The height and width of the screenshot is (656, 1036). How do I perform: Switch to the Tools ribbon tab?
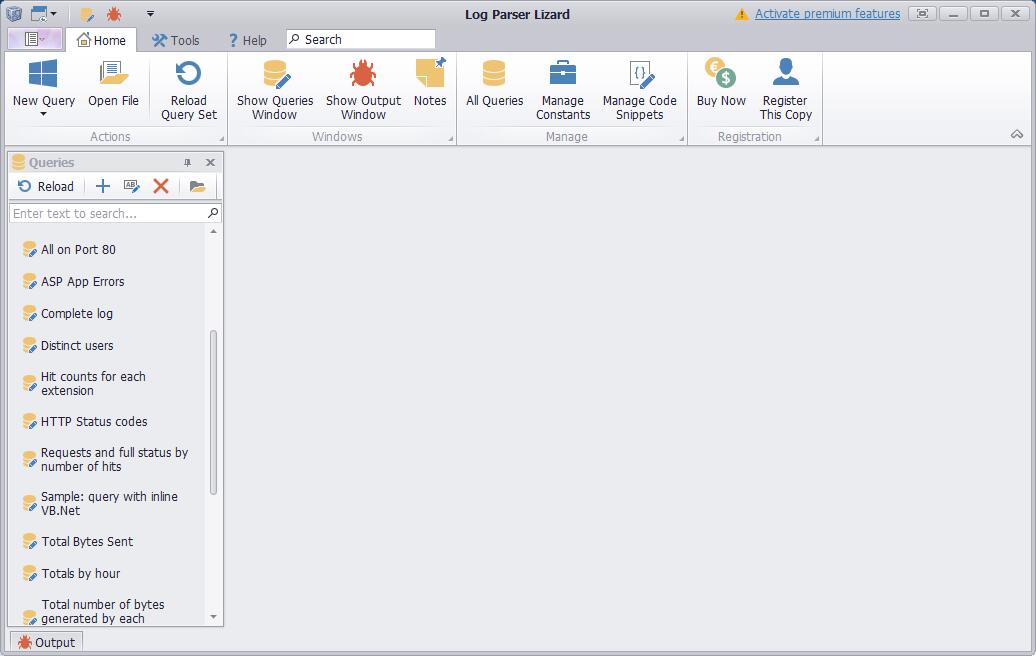[x=176, y=40]
